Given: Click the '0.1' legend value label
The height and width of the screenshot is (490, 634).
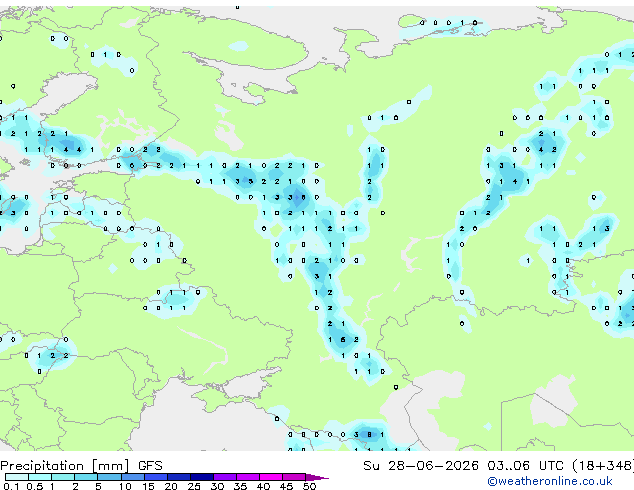Looking at the screenshot, I should [11, 486].
